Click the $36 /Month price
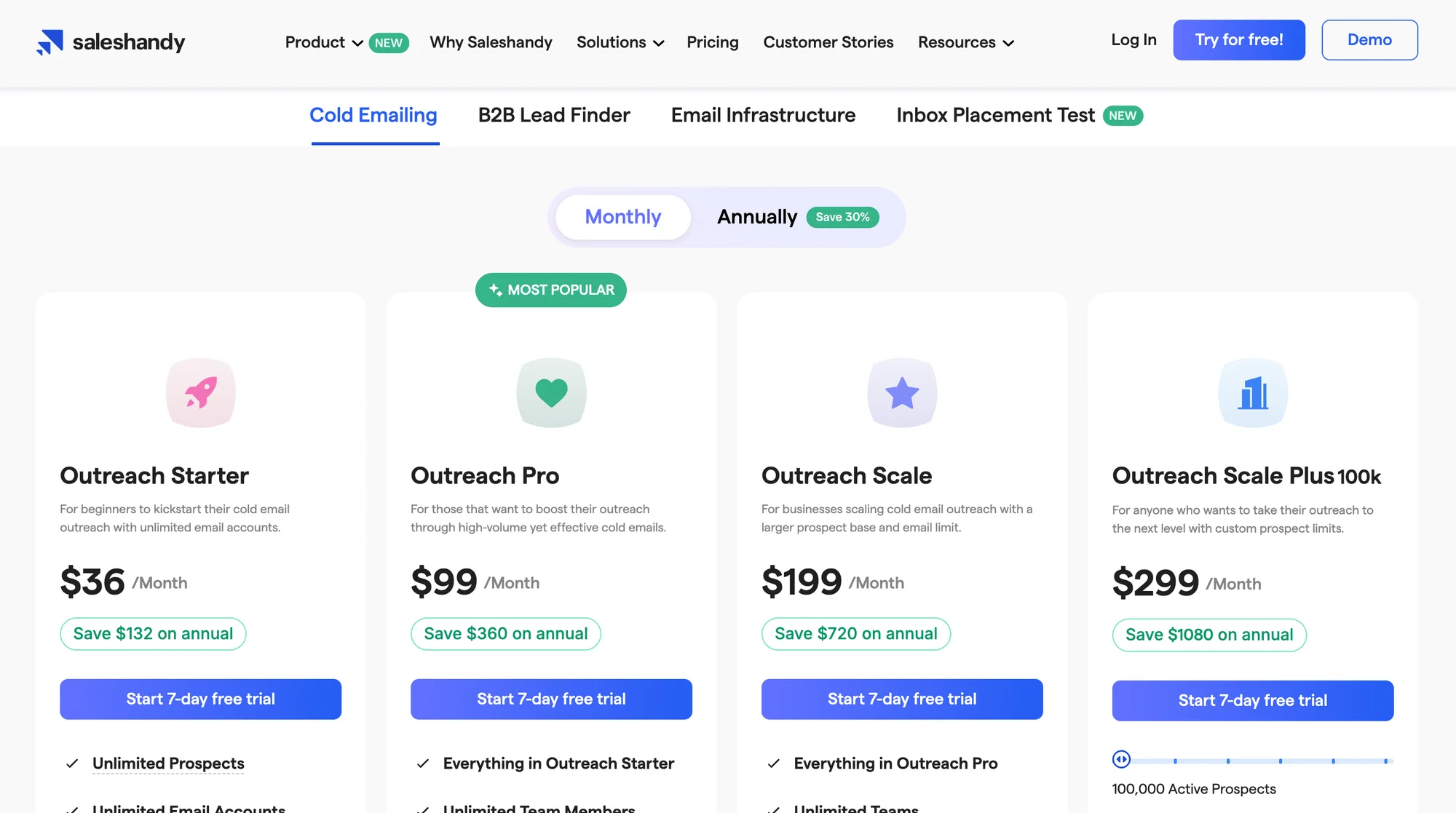Image resolution: width=1456 pixels, height=813 pixels. pyautogui.click(x=124, y=582)
